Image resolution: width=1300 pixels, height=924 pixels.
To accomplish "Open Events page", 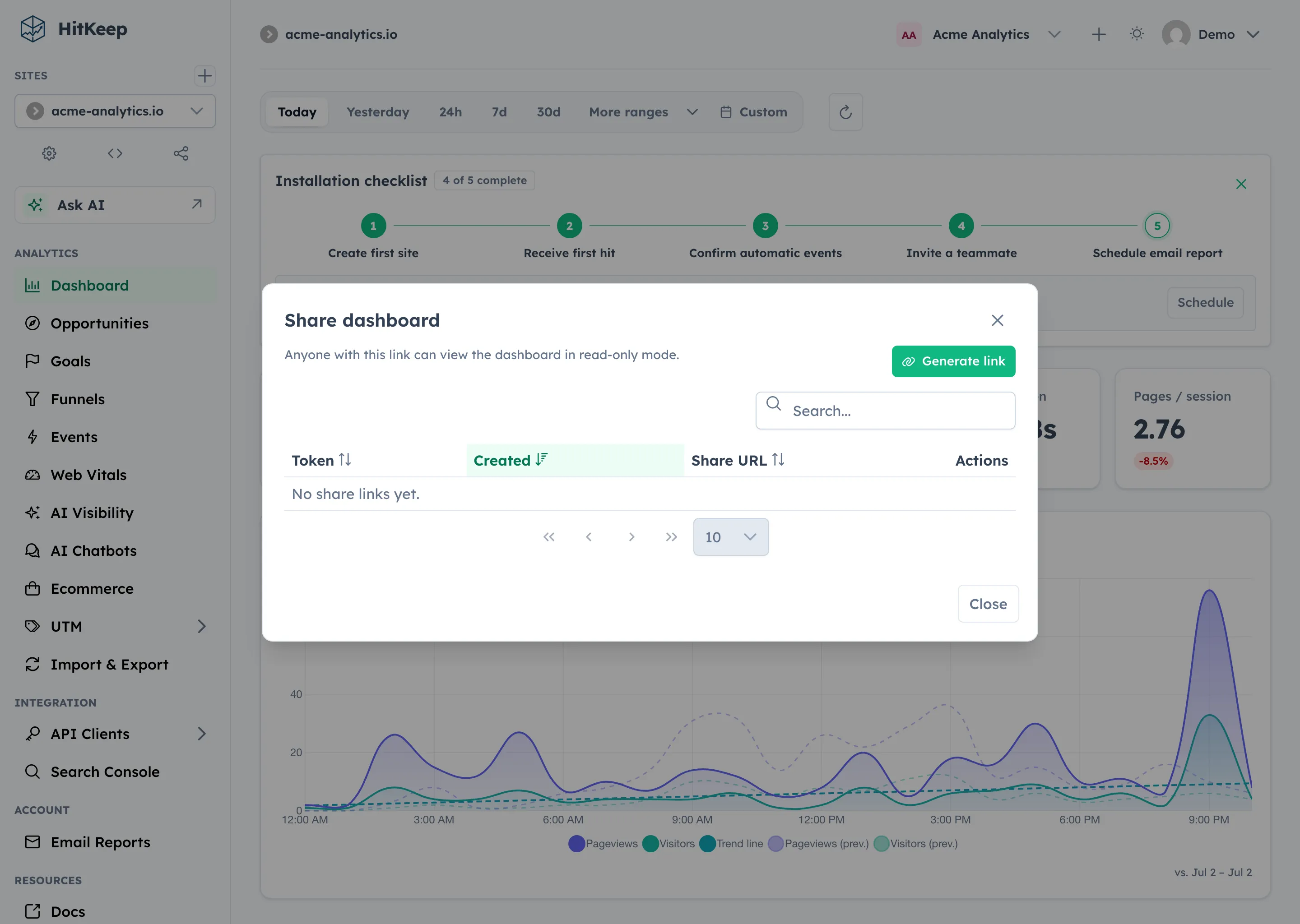I will (x=115, y=437).
